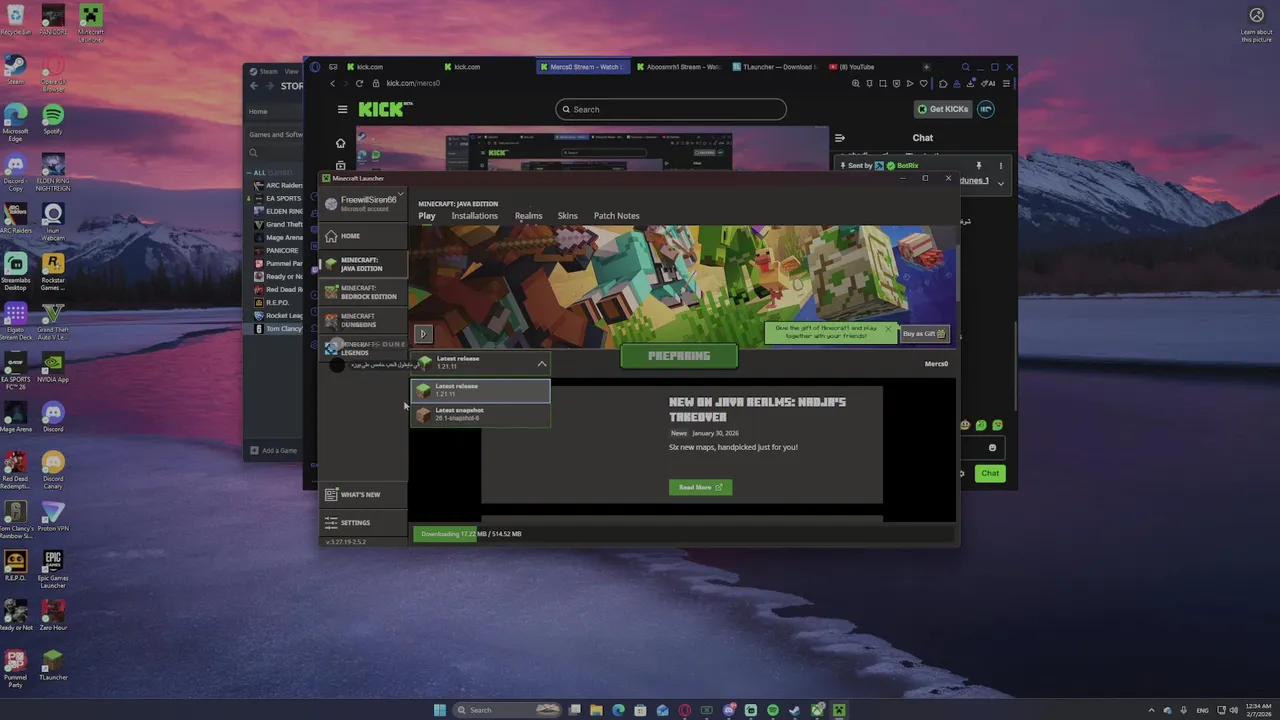Select Minecraft: Bedrock Edition in sidebar
Image resolution: width=1280 pixels, height=720 pixels.
point(362,292)
